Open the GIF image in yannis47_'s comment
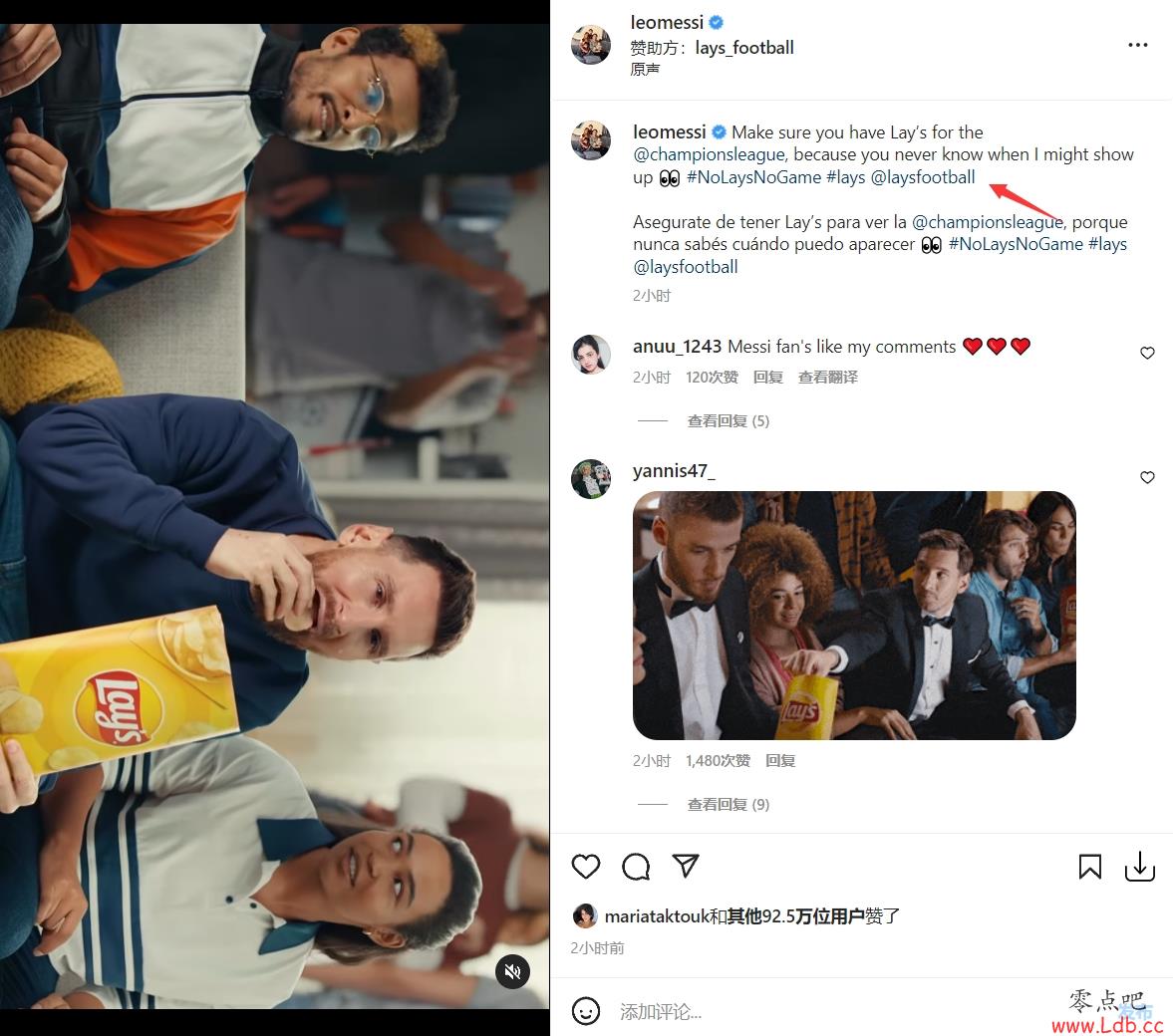 (x=854, y=616)
